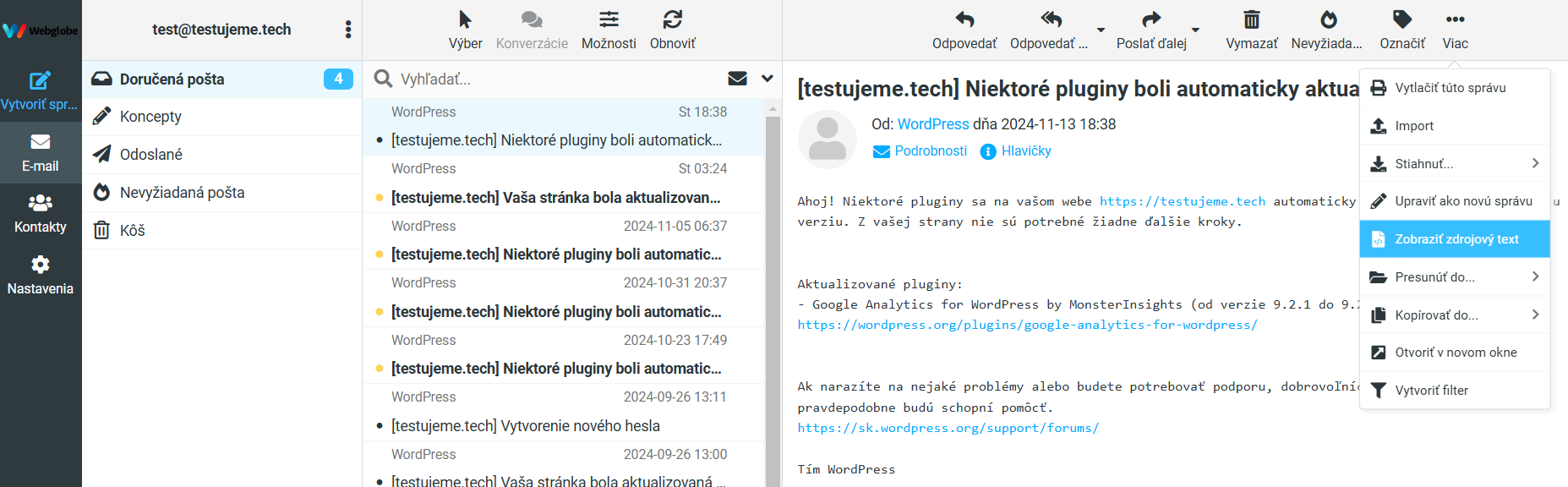Image resolution: width=1568 pixels, height=487 pixels.
Task: Click the test@testujeme.tech account name
Action: (x=221, y=30)
